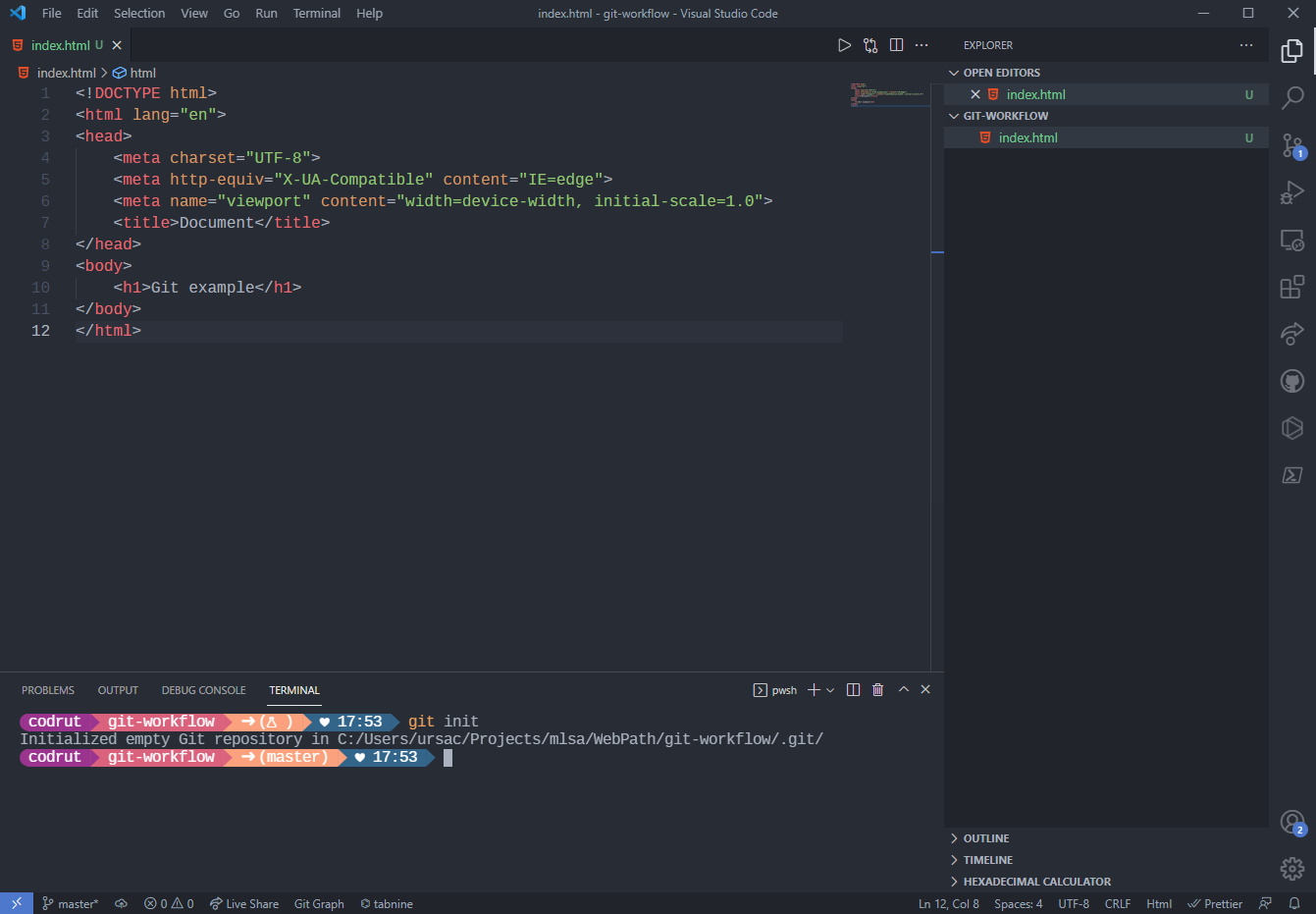The width and height of the screenshot is (1316, 914).
Task: Open the Go menu
Action: (232, 13)
